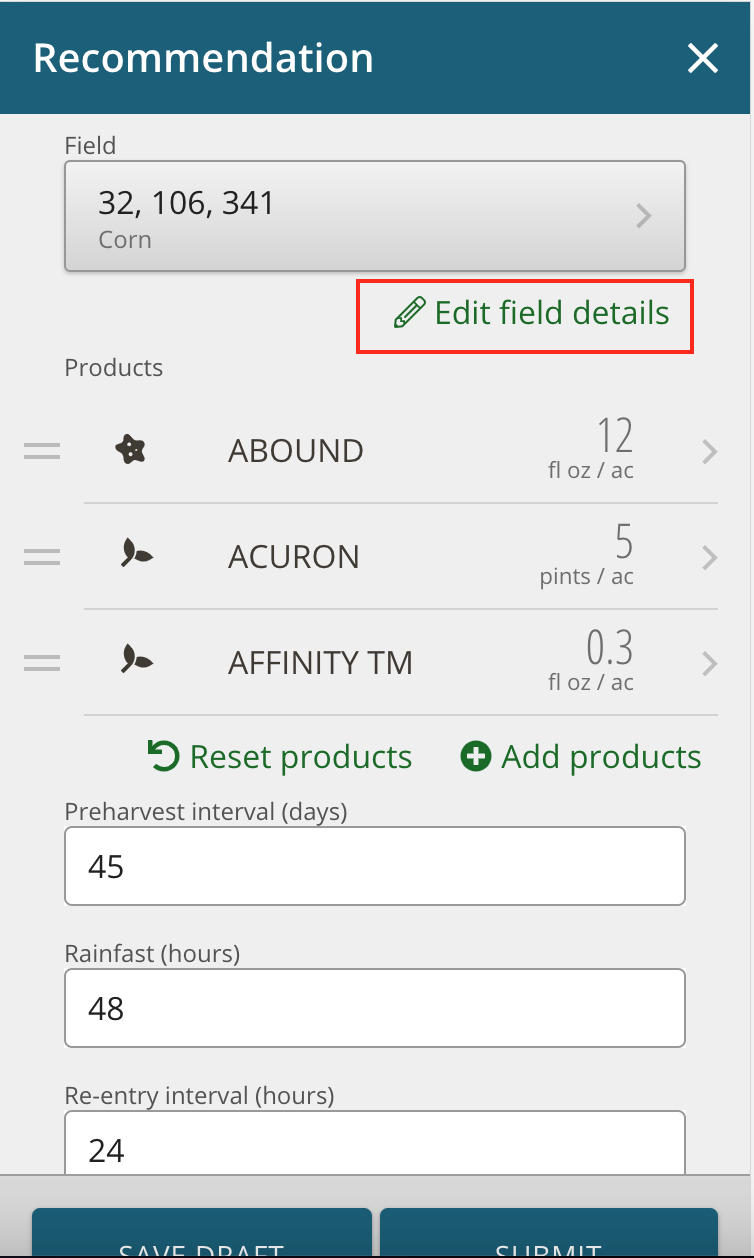Image resolution: width=754 pixels, height=1258 pixels.
Task: Grab the drag handle for ABOUND
Action: click(x=42, y=451)
